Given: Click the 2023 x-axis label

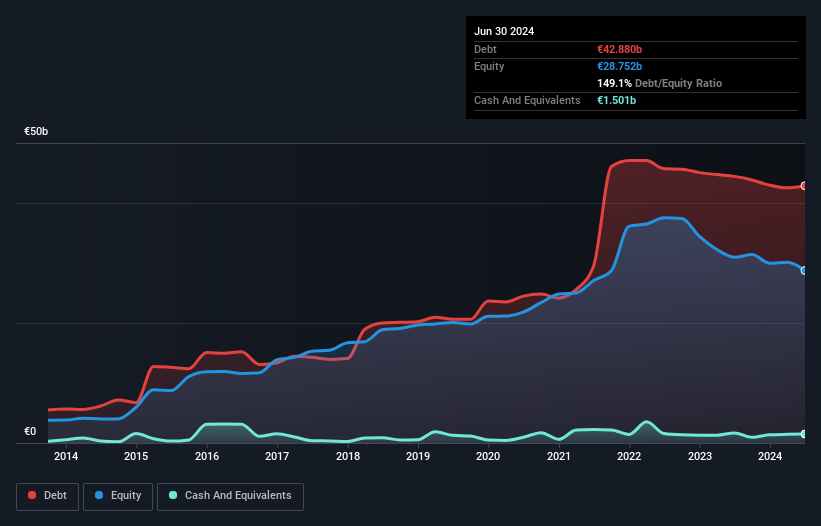Looking at the screenshot, I should [x=700, y=456].
